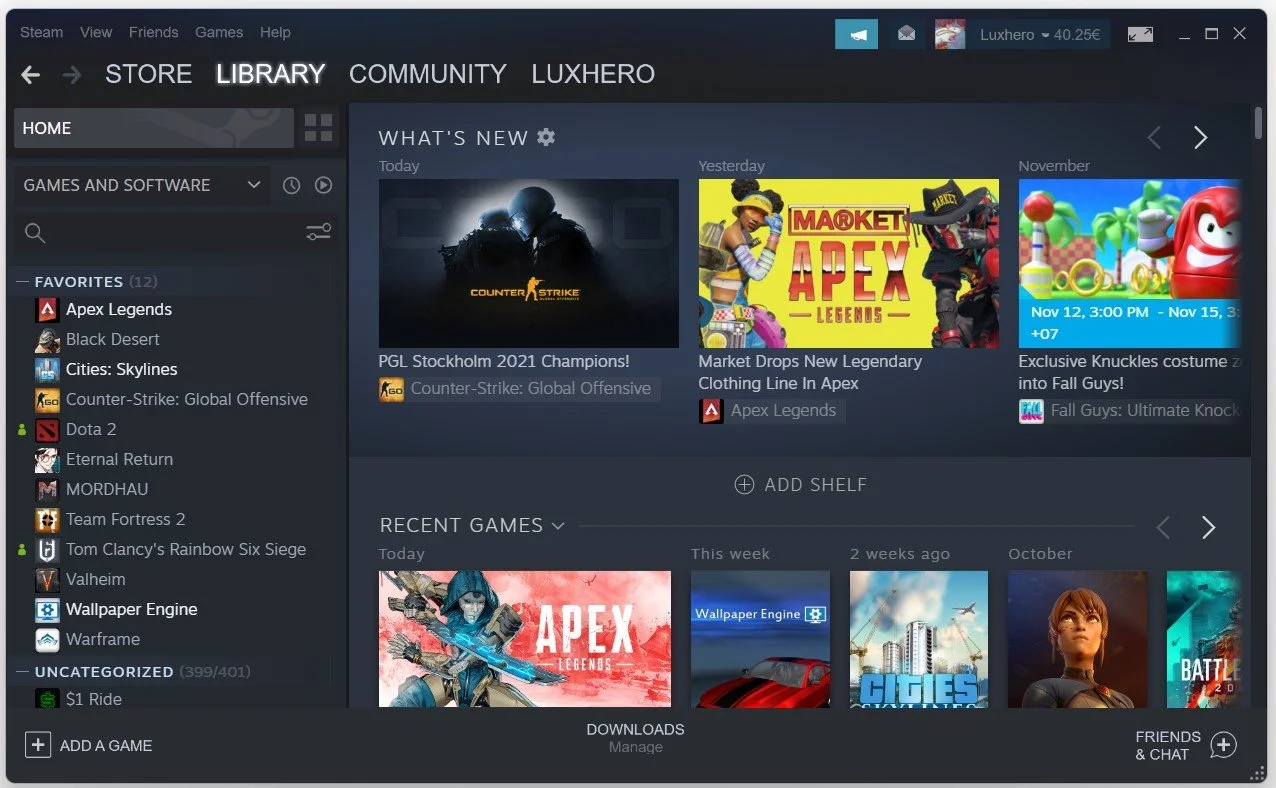This screenshot has height=788, width=1276.
Task: Go to the Store tab
Action: pos(148,74)
